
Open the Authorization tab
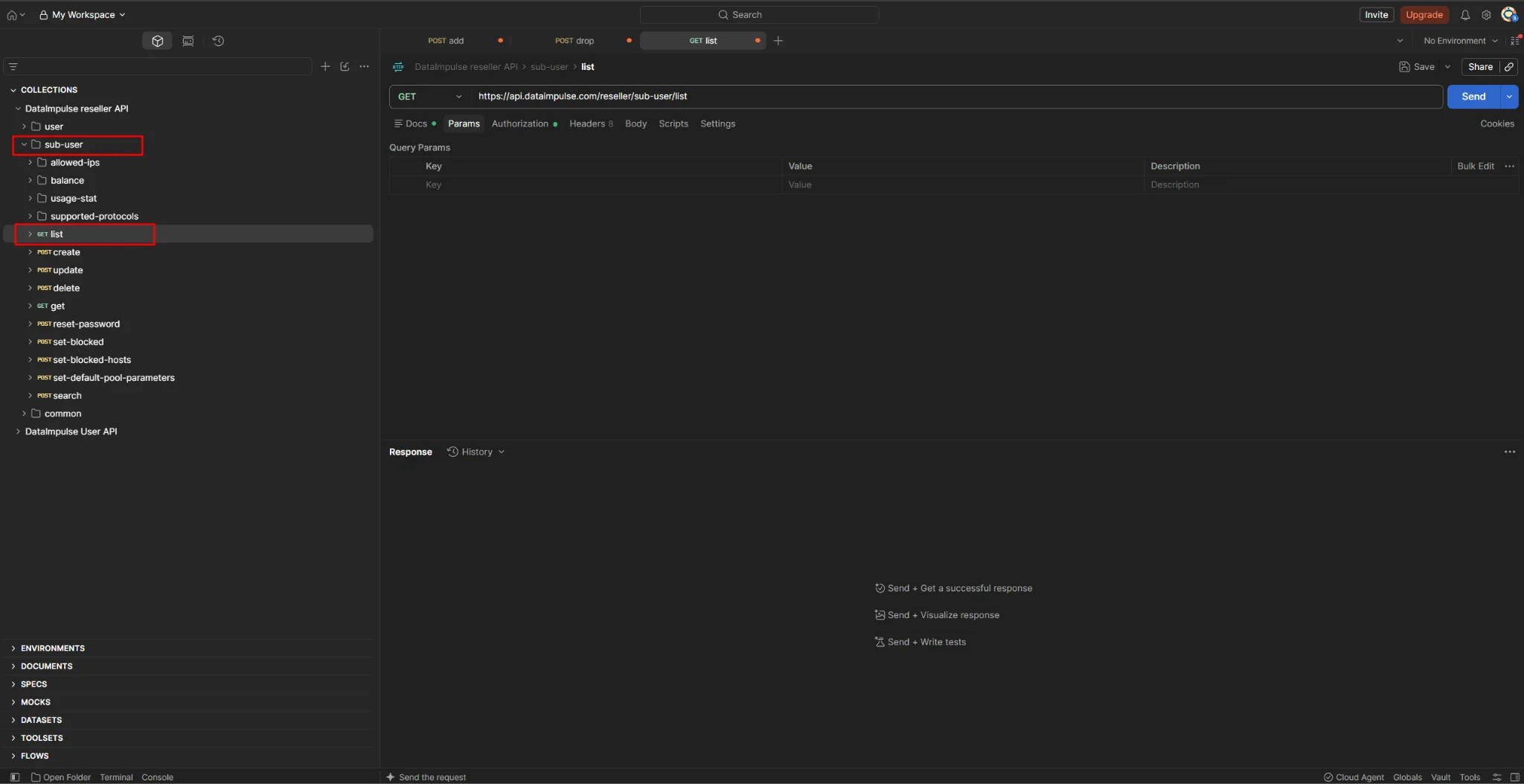(x=524, y=124)
